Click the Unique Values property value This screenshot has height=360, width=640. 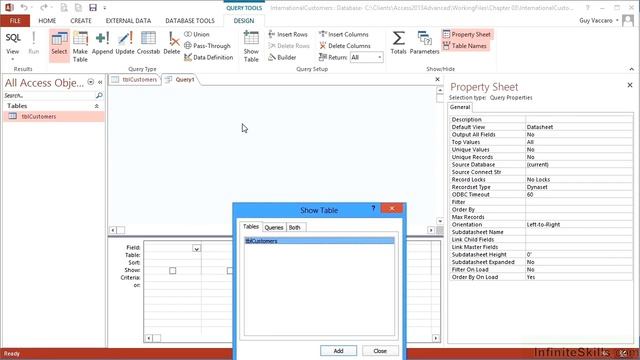tap(579, 149)
